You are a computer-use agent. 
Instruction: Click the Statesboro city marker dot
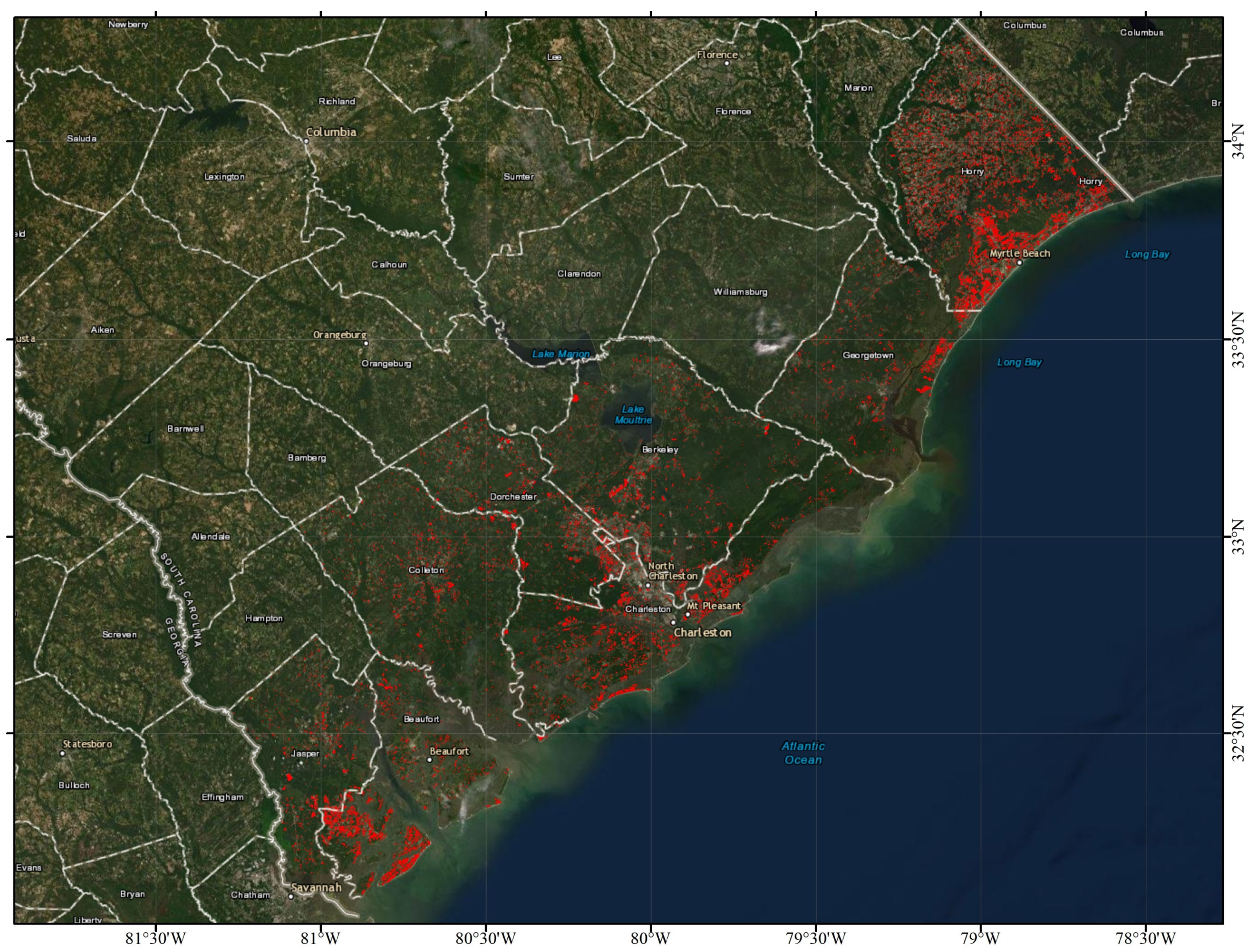[62, 753]
